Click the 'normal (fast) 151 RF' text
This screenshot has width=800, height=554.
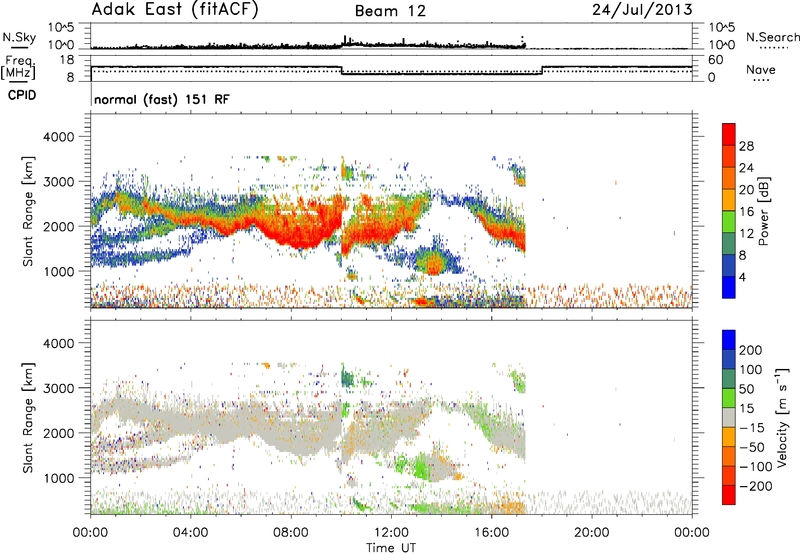[162, 99]
